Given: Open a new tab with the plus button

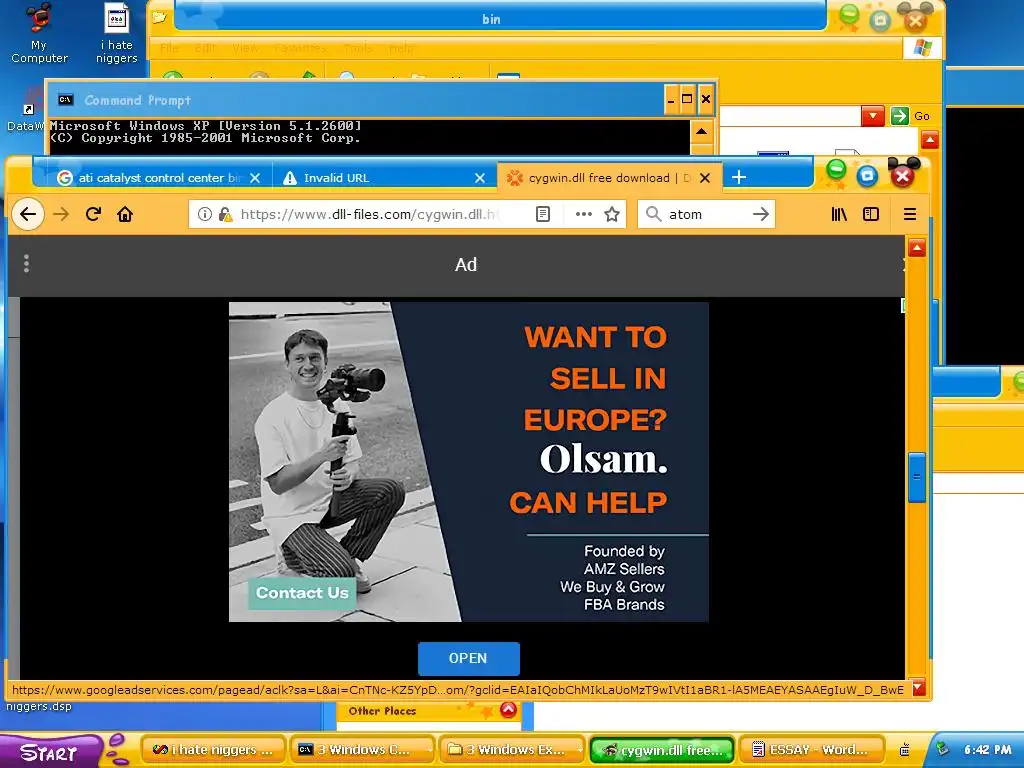Looking at the screenshot, I should pyautogui.click(x=739, y=177).
